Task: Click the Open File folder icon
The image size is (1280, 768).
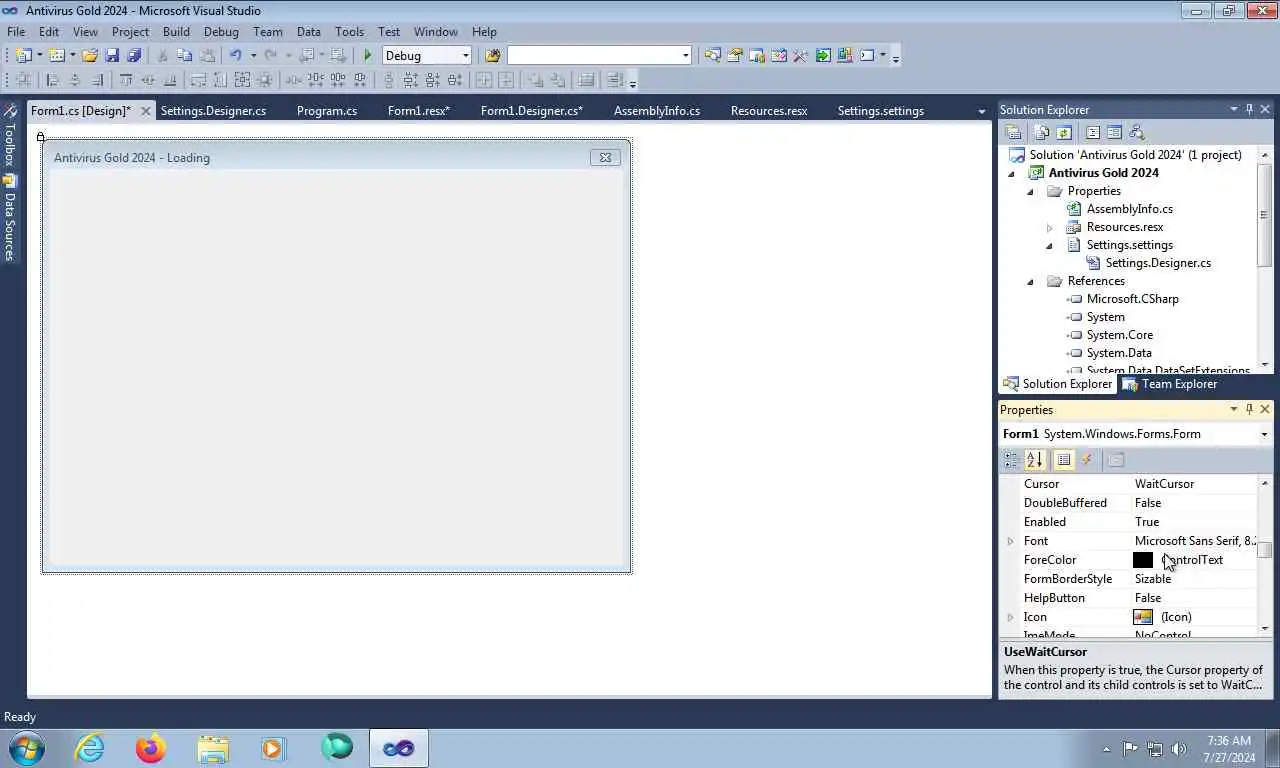Action: 90,56
